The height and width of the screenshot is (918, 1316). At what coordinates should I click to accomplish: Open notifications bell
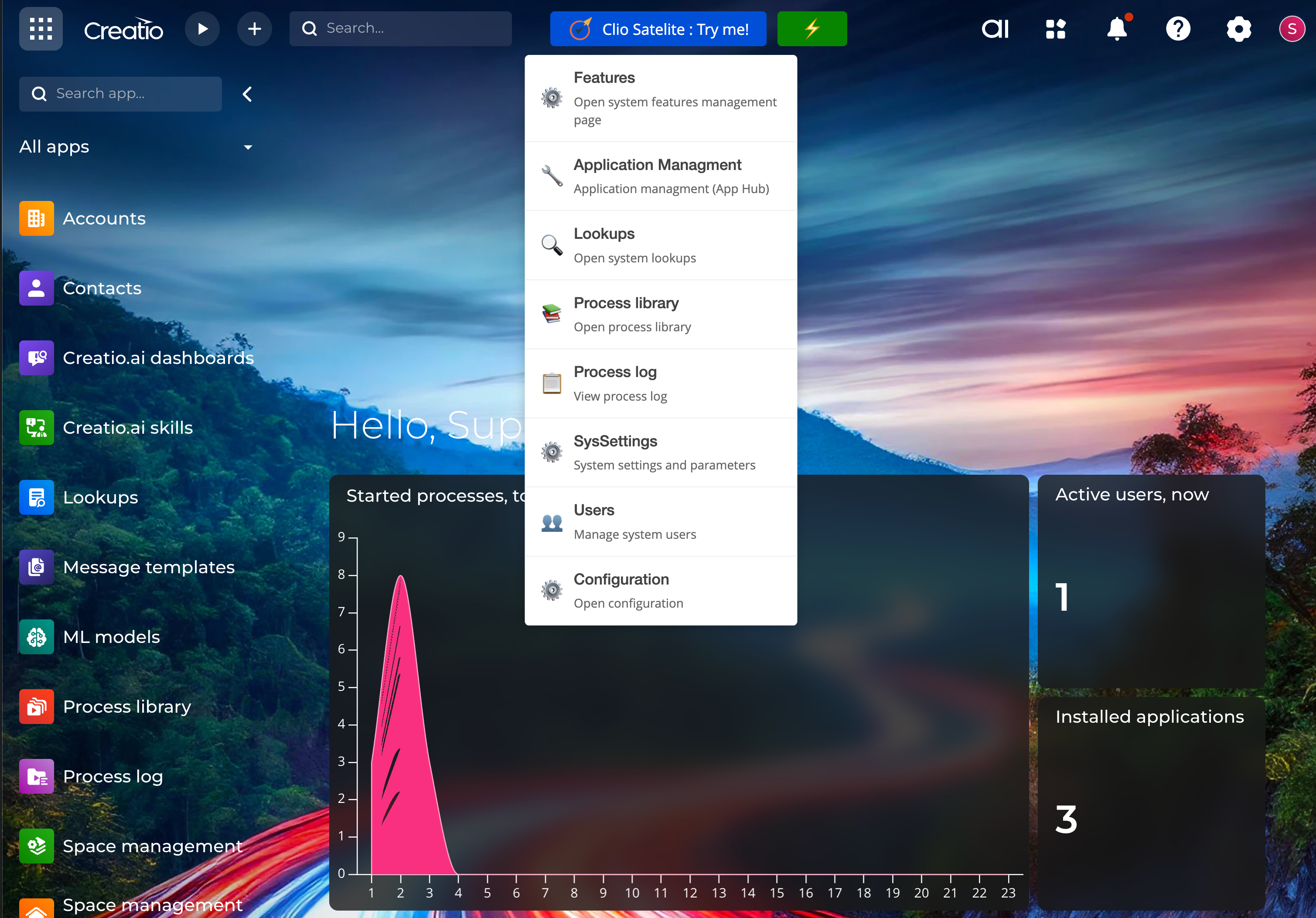point(1117,29)
